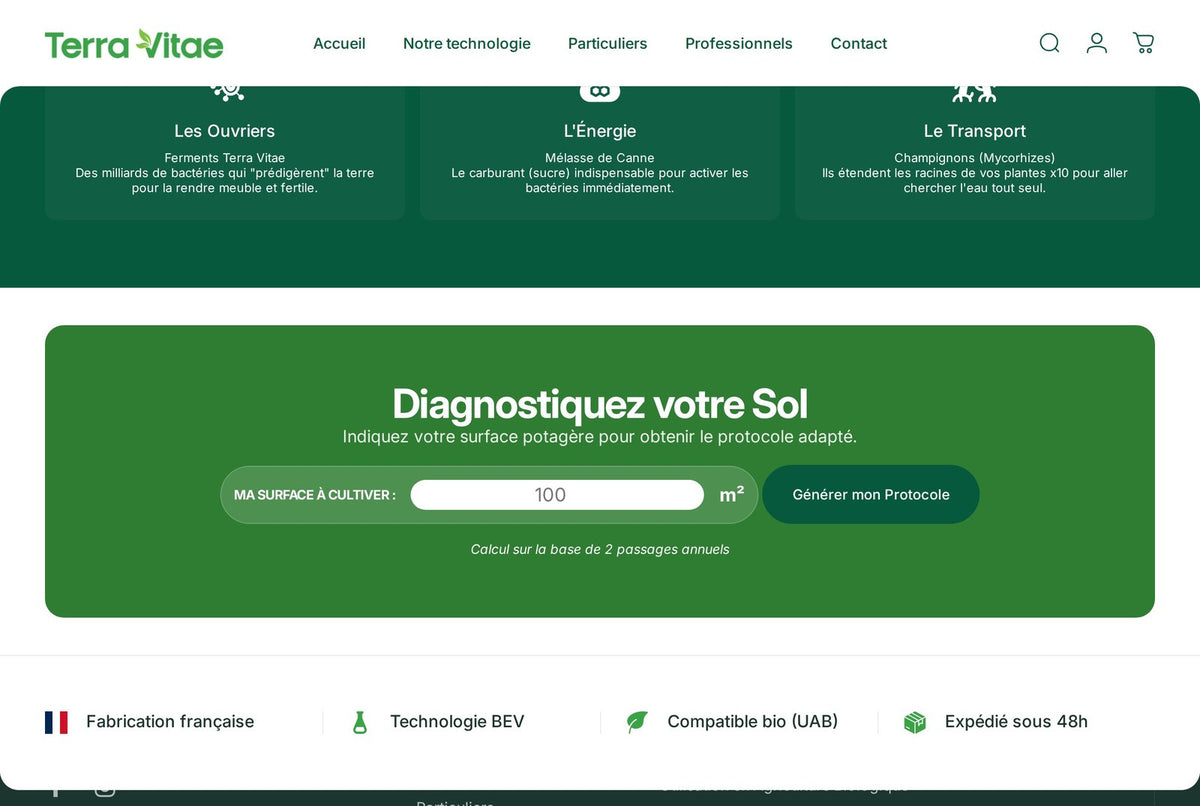Click the 'Mélasse de Canne' text
1200x806 pixels.
(x=600, y=158)
